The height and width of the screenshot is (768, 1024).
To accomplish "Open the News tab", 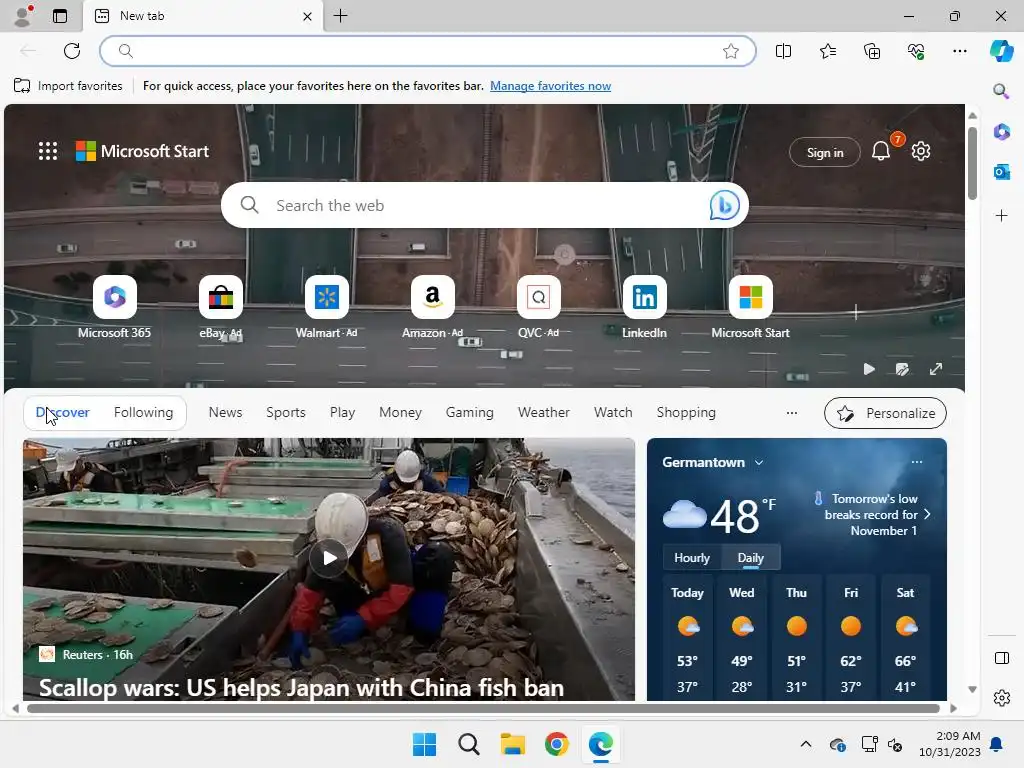I will 225,413.
